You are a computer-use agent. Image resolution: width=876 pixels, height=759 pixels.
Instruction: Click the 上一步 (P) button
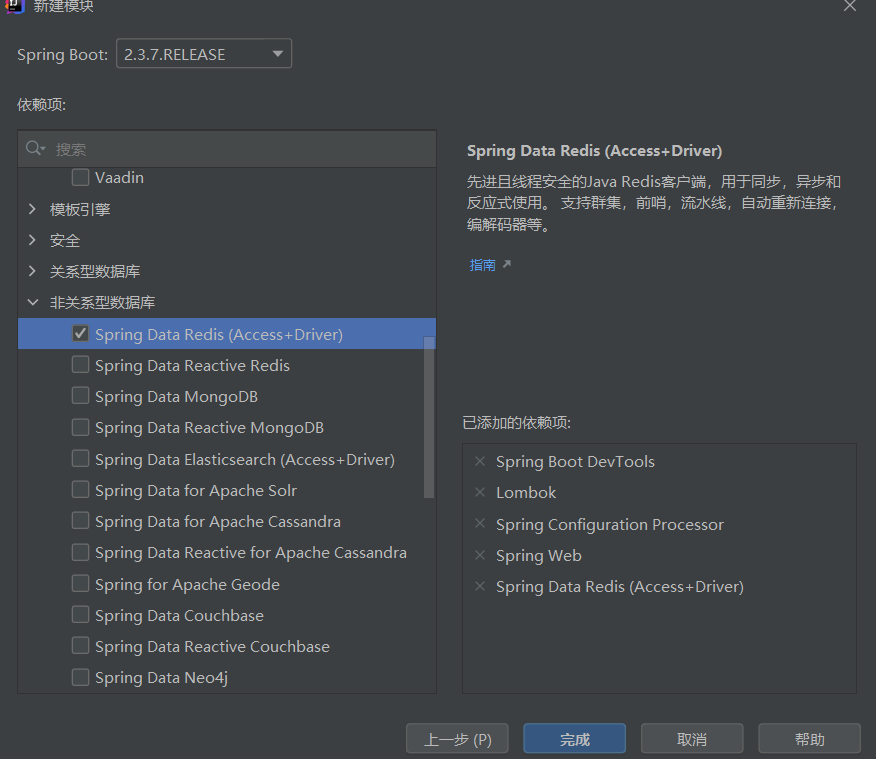[x=457, y=739]
